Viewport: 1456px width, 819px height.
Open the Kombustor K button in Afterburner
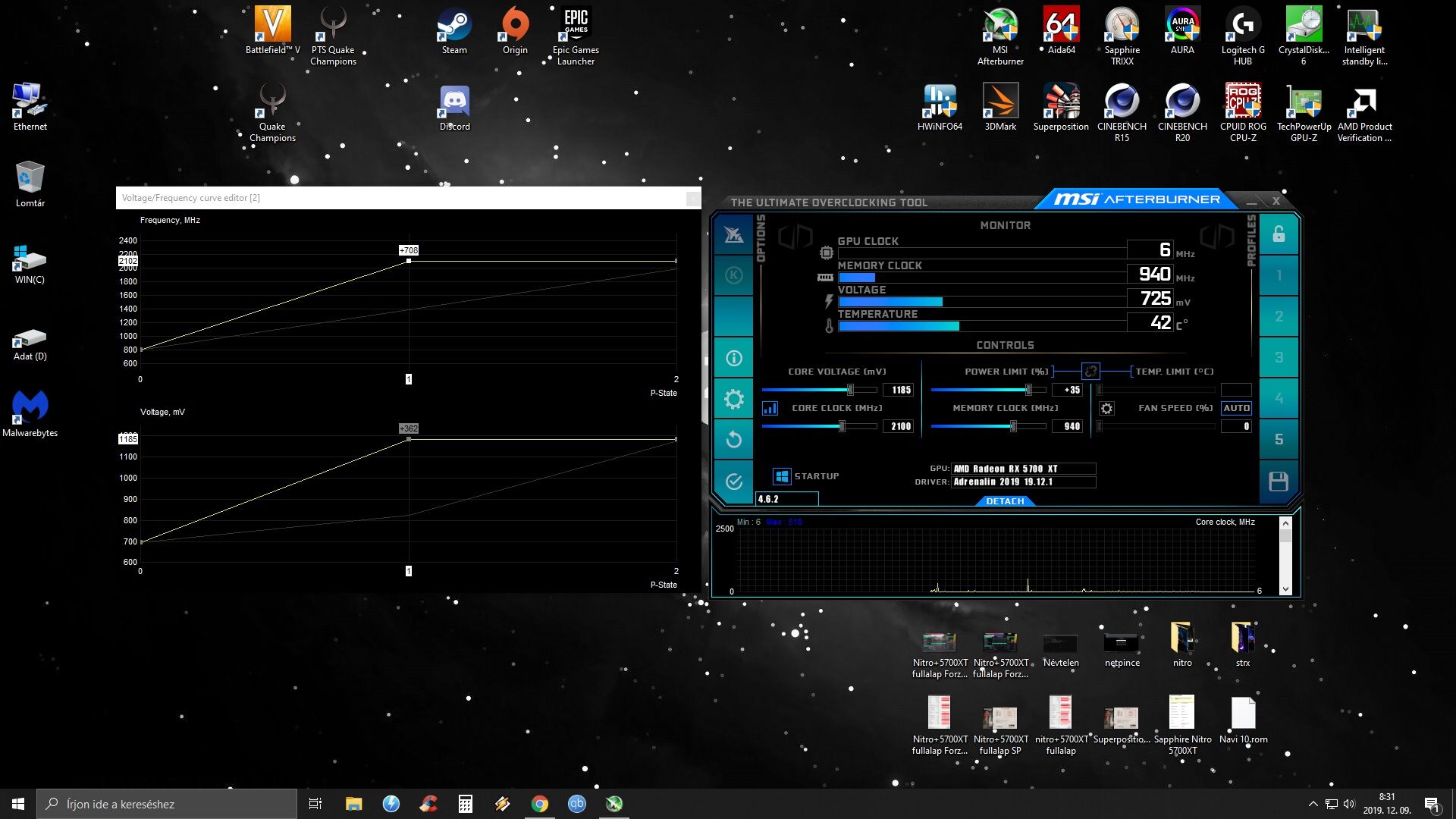733,275
